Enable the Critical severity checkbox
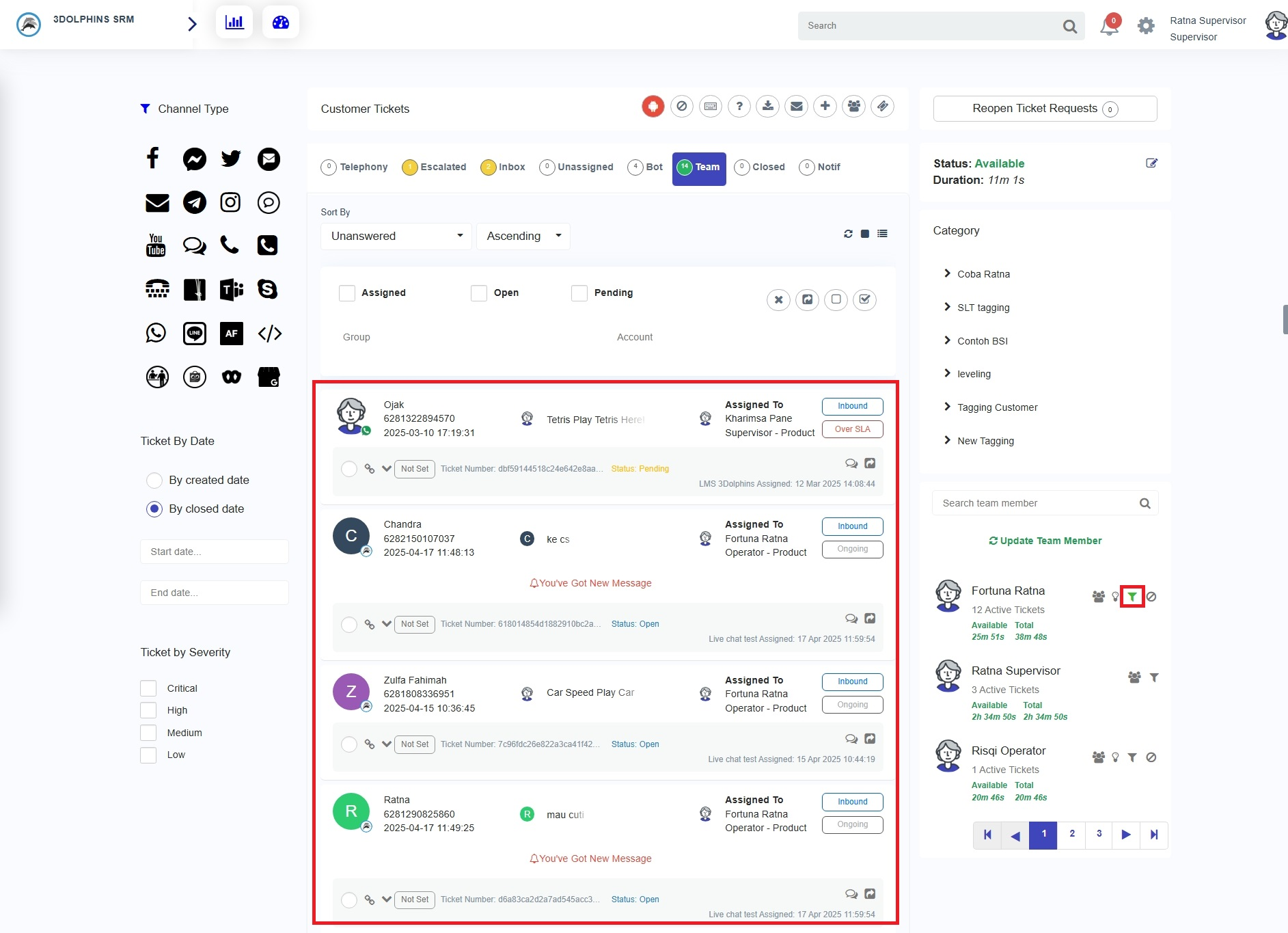The width and height of the screenshot is (1288, 933). pos(148,688)
